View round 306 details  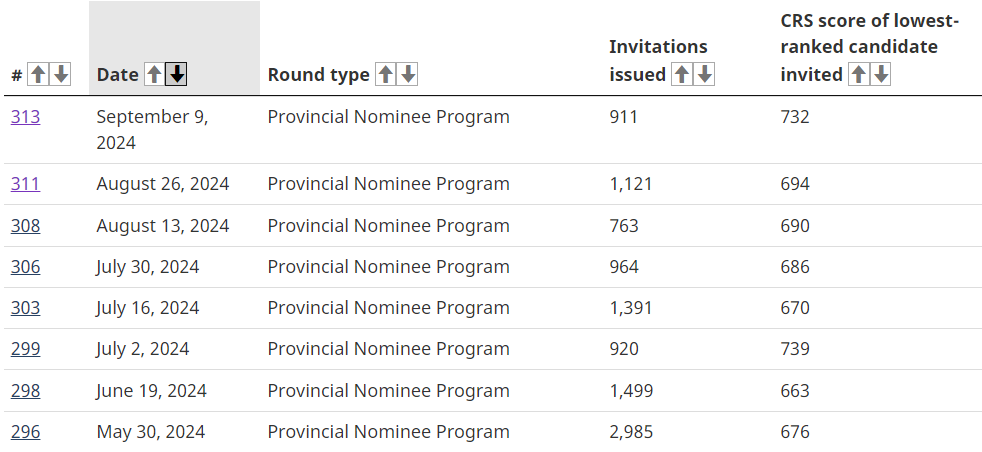coord(25,267)
